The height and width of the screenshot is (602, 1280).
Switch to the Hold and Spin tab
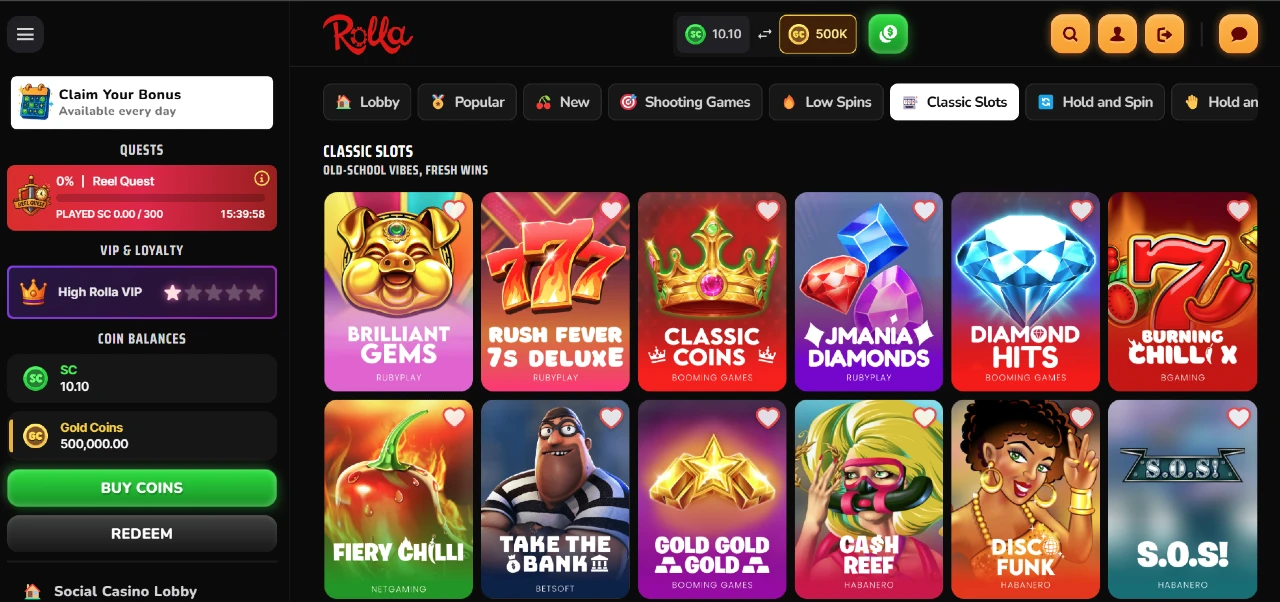[1095, 102]
